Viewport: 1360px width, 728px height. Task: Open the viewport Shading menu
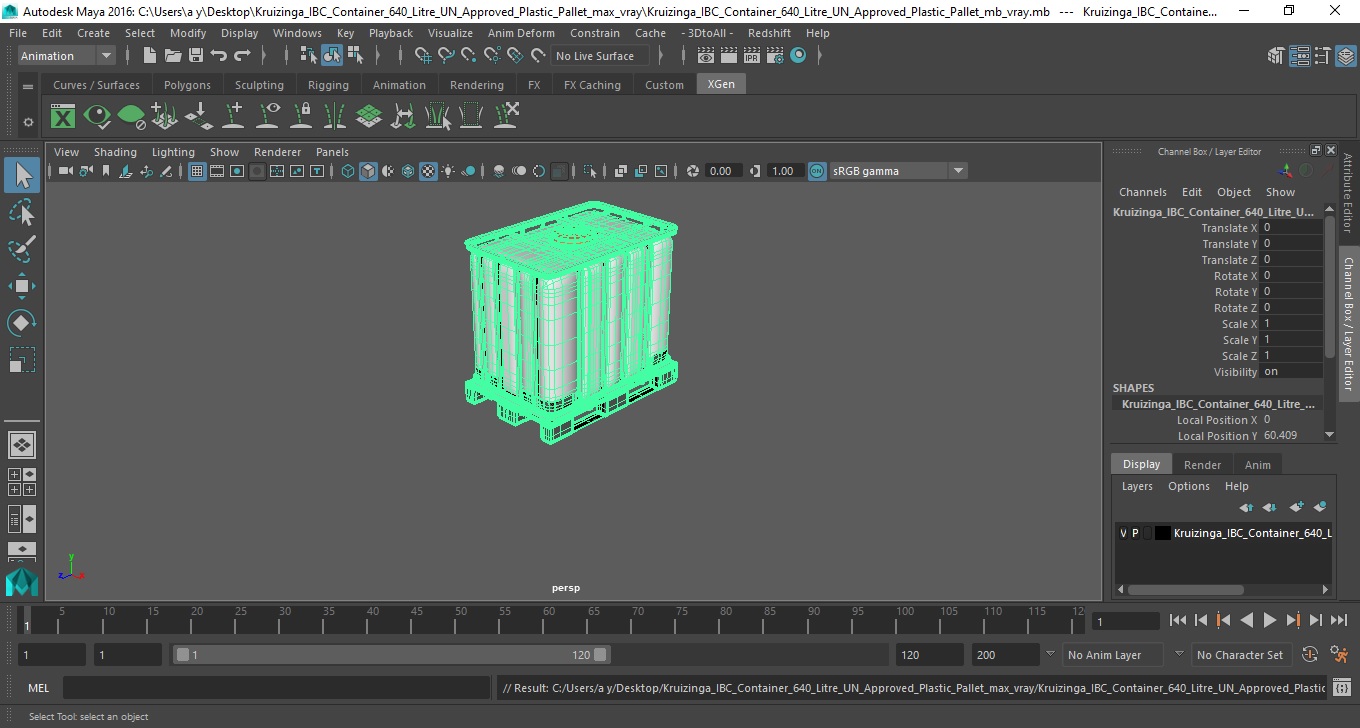coord(115,152)
